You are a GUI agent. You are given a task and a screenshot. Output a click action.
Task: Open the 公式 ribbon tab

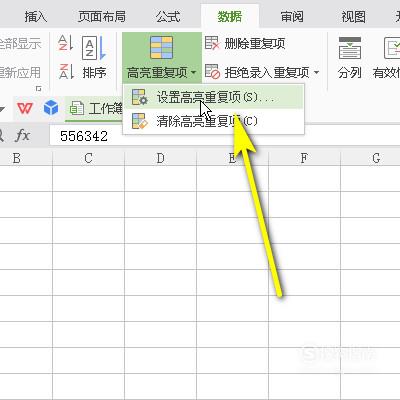[168, 16]
